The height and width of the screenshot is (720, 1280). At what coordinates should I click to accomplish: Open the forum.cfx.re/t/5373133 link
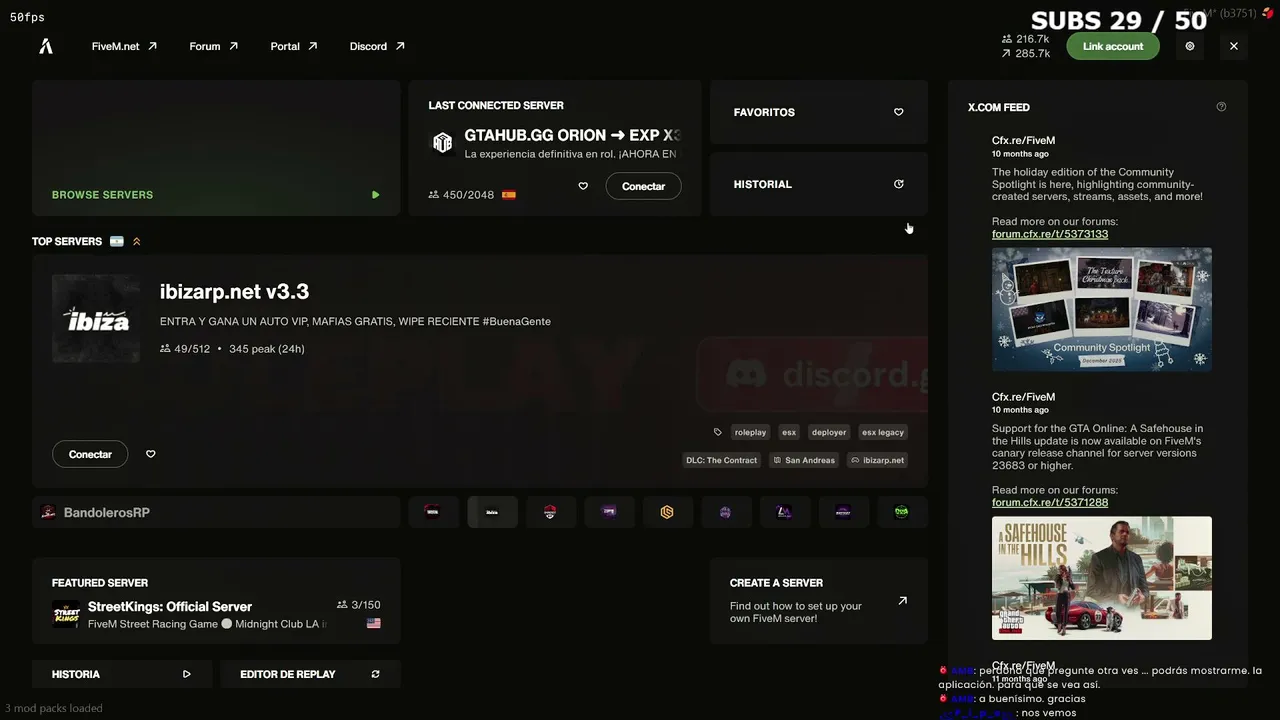click(1050, 234)
